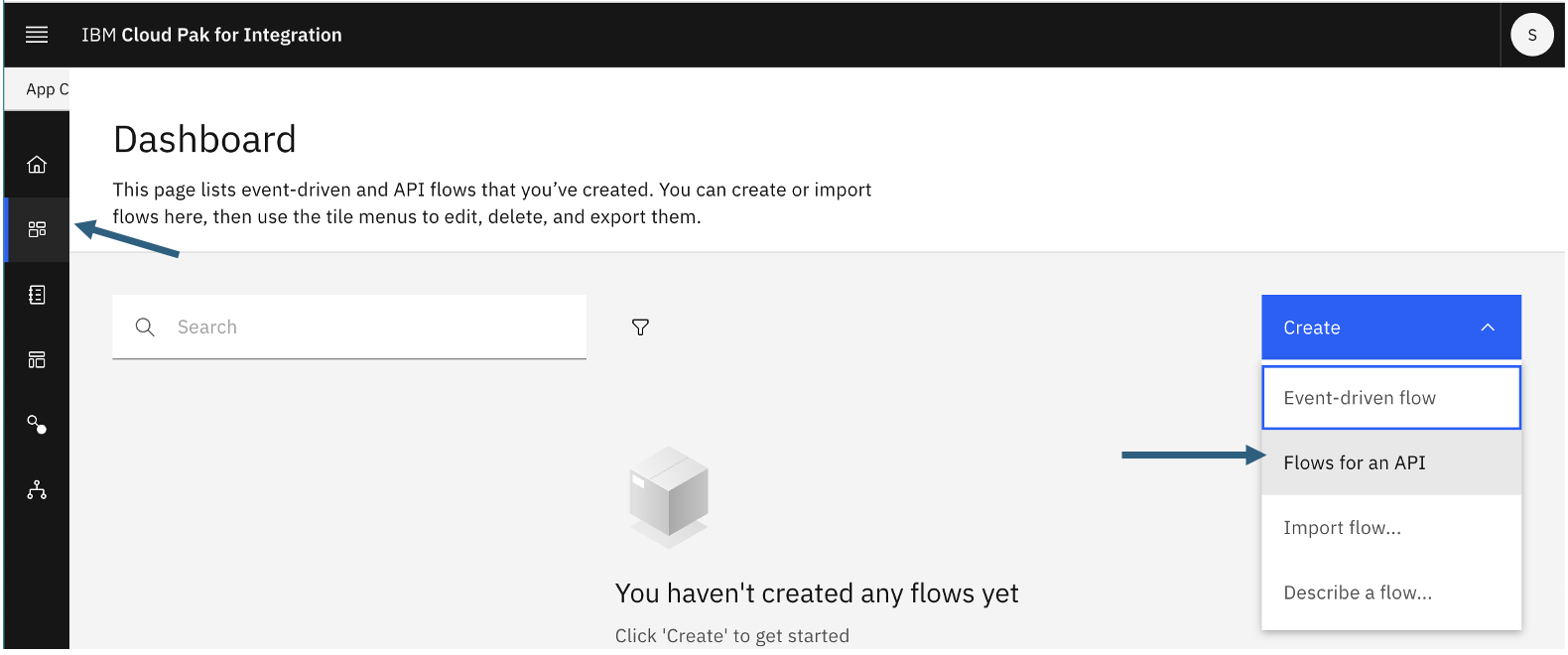Click the user avatar labeled S
Viewport: 1568px width, 655px height.
click(x=1531, y=35)
